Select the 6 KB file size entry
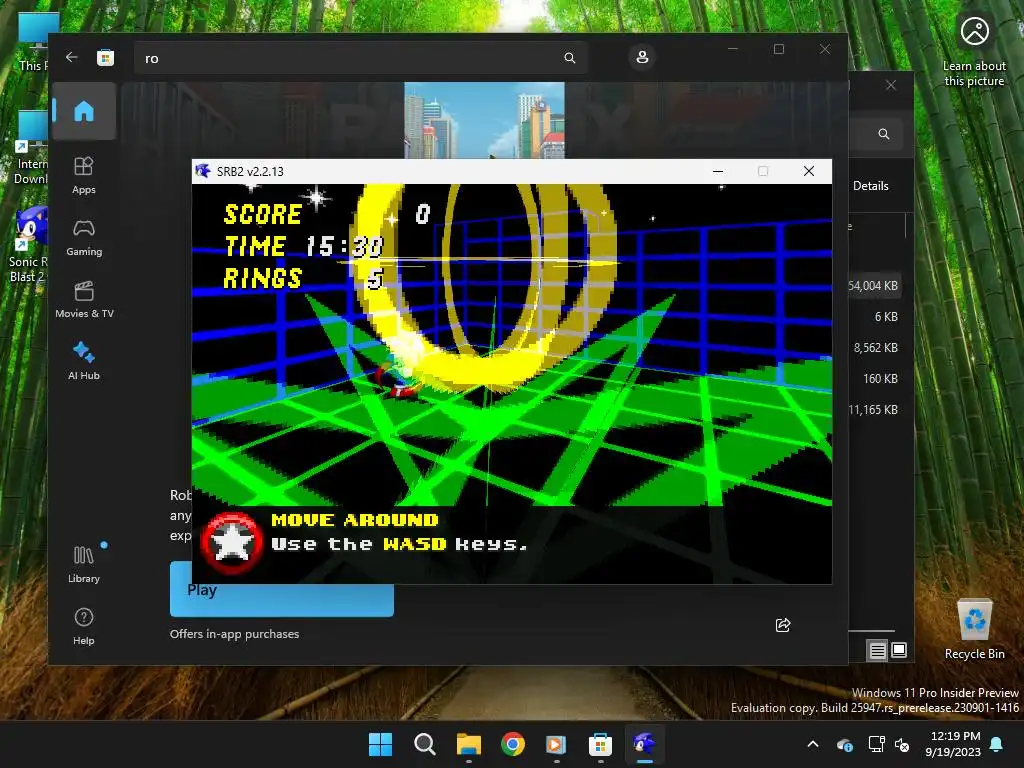Screen dimensions: 1024x768 (886, 317)
